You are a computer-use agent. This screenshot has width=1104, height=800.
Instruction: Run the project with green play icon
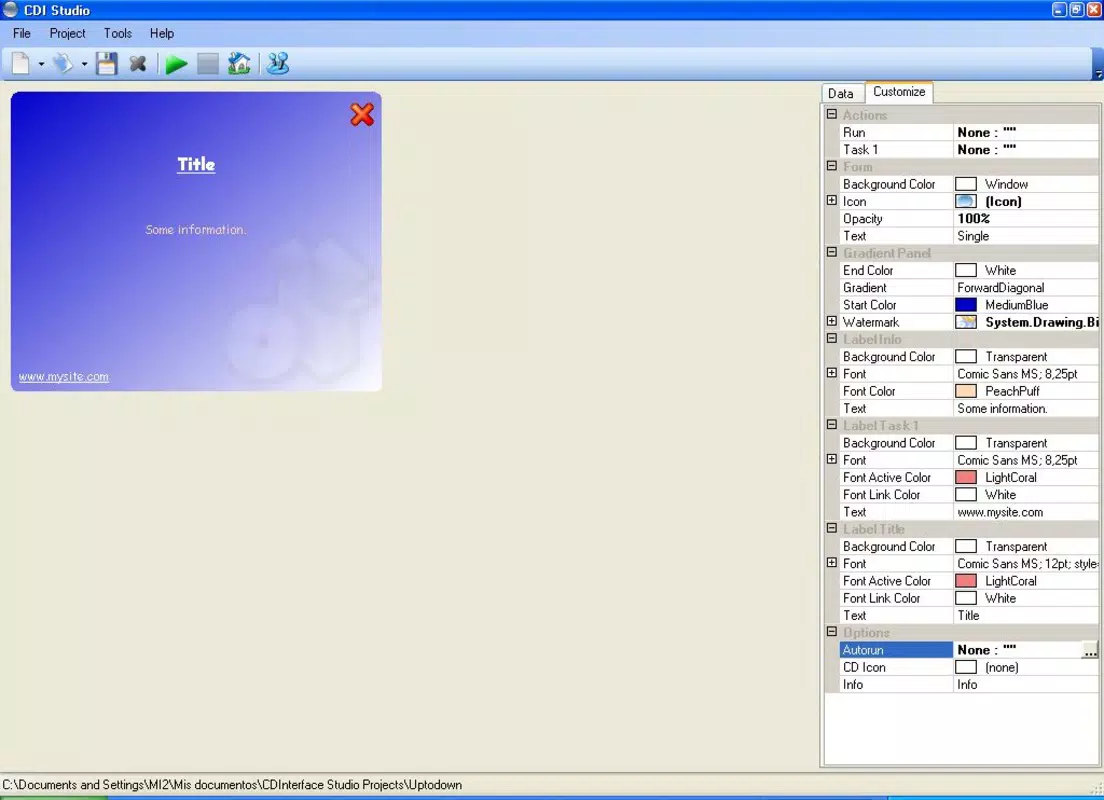(176, 64)
